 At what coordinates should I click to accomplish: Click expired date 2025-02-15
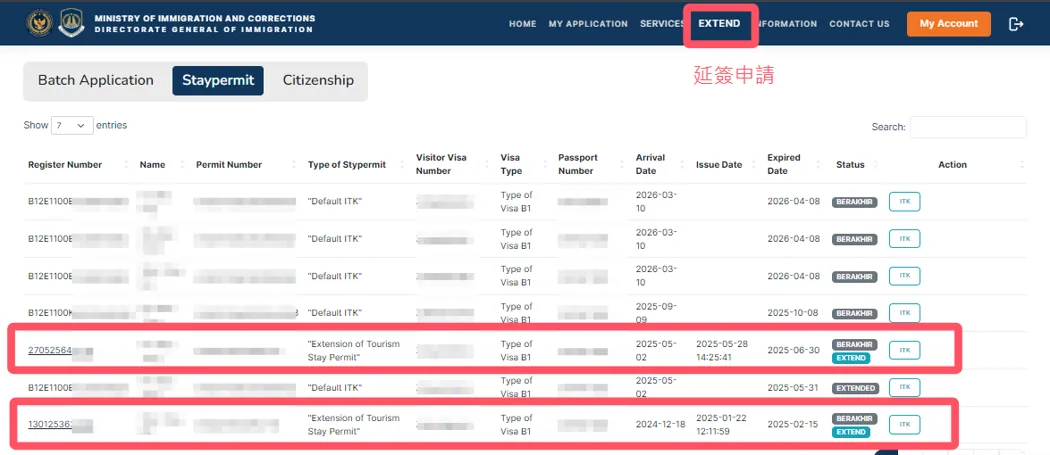[x=794, y=424]
